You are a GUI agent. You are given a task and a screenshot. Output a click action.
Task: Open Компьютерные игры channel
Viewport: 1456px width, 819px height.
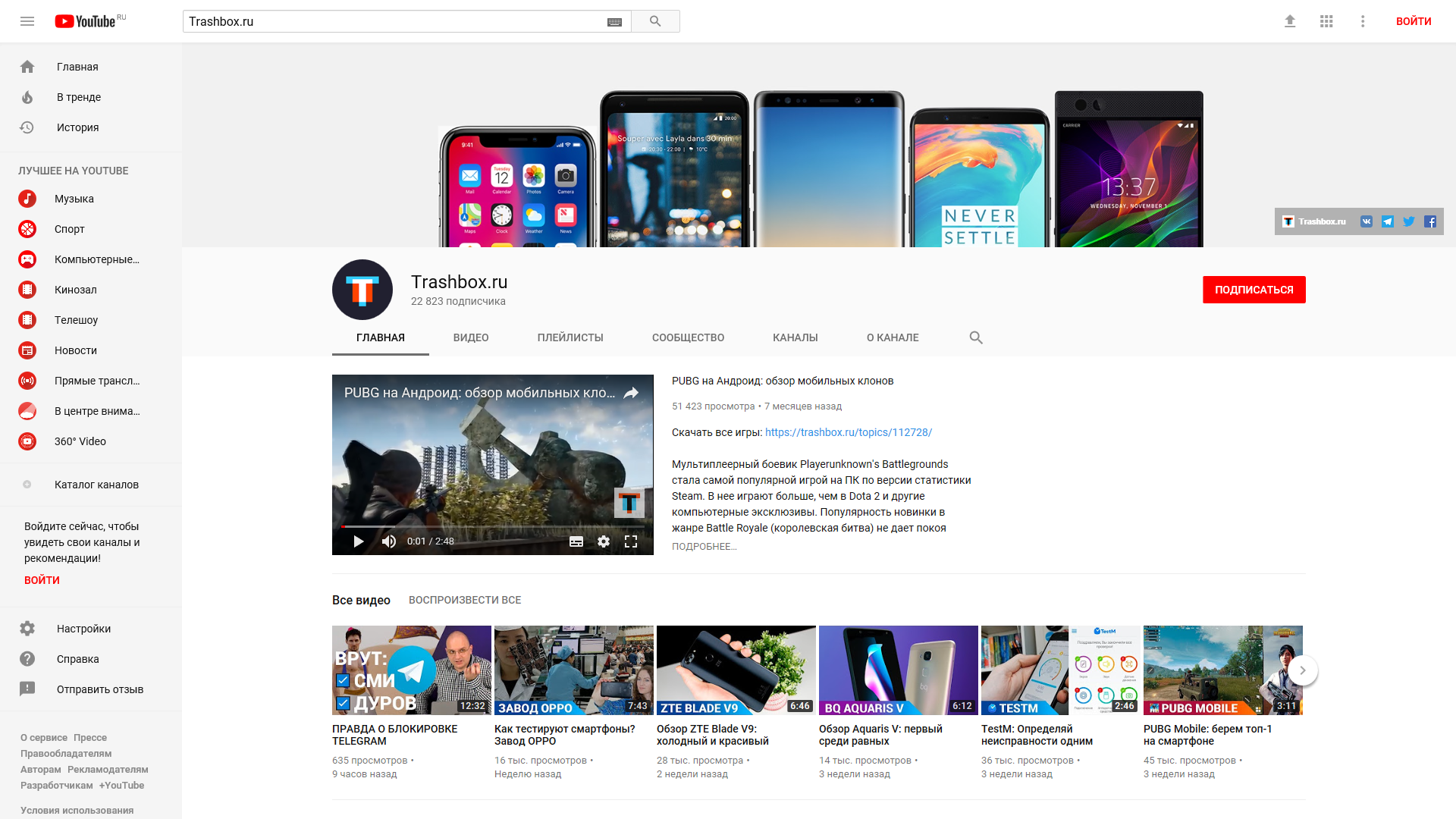(91, 259)
